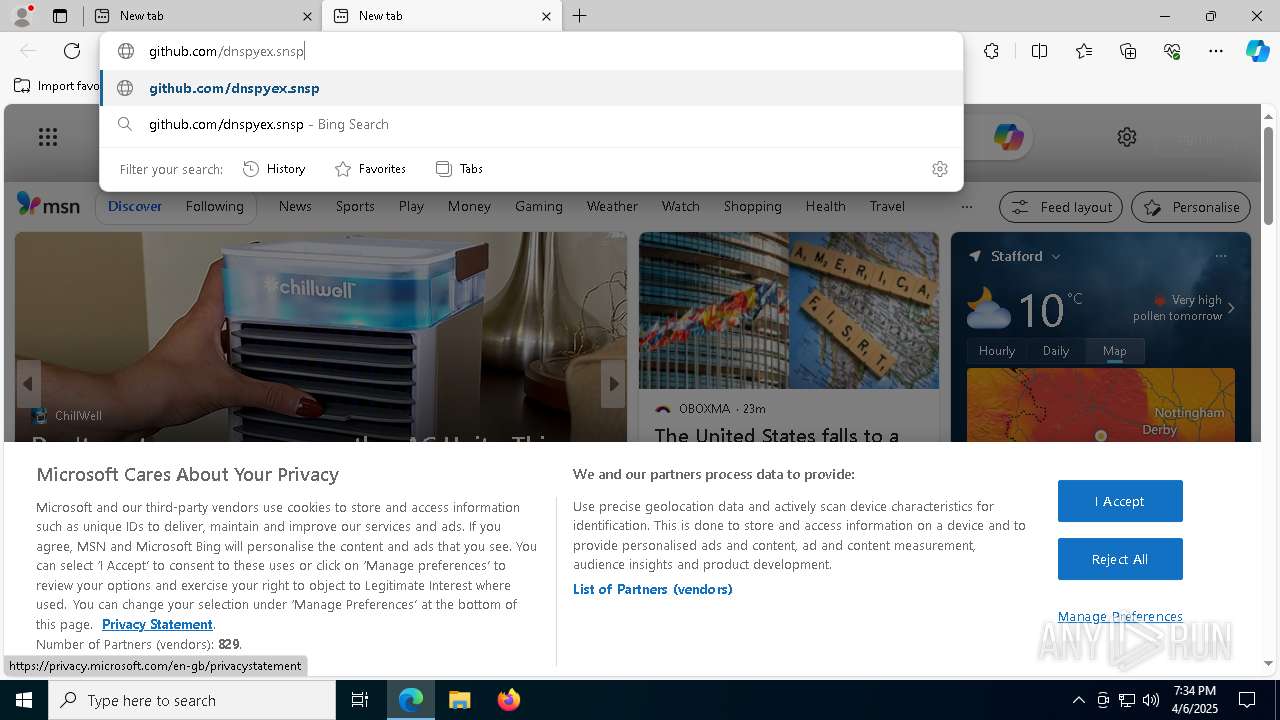The width and height of the screenshot is (1280, 720).
Task: Switch weather view to Daily
Action: pyautogui.click(x=1056, y=351)
